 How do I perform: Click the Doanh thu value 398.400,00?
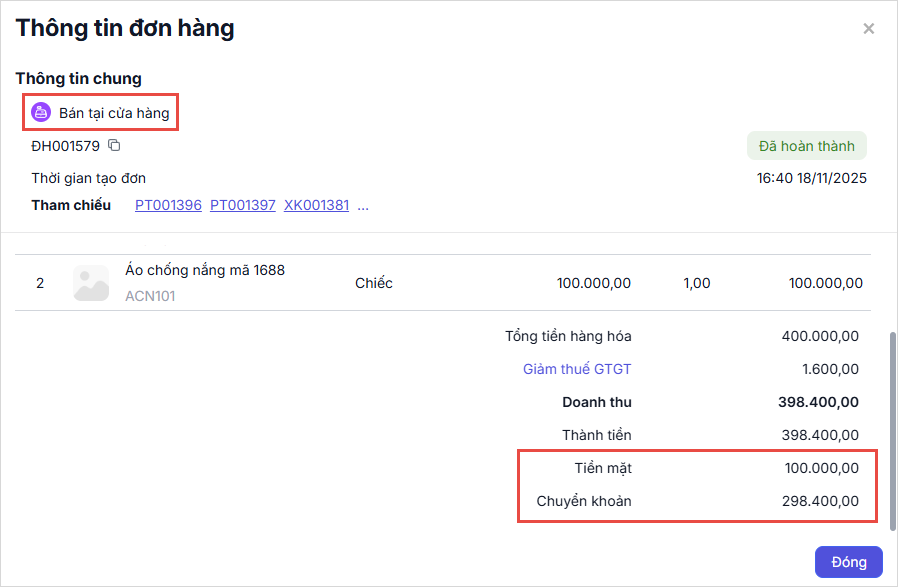(x=817, y=402)
